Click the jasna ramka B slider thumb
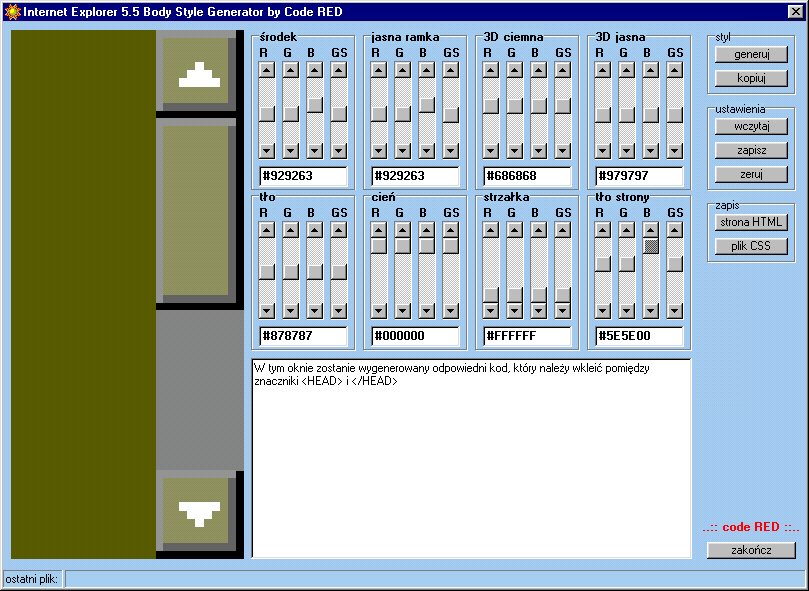 click(x=427, y=105)
